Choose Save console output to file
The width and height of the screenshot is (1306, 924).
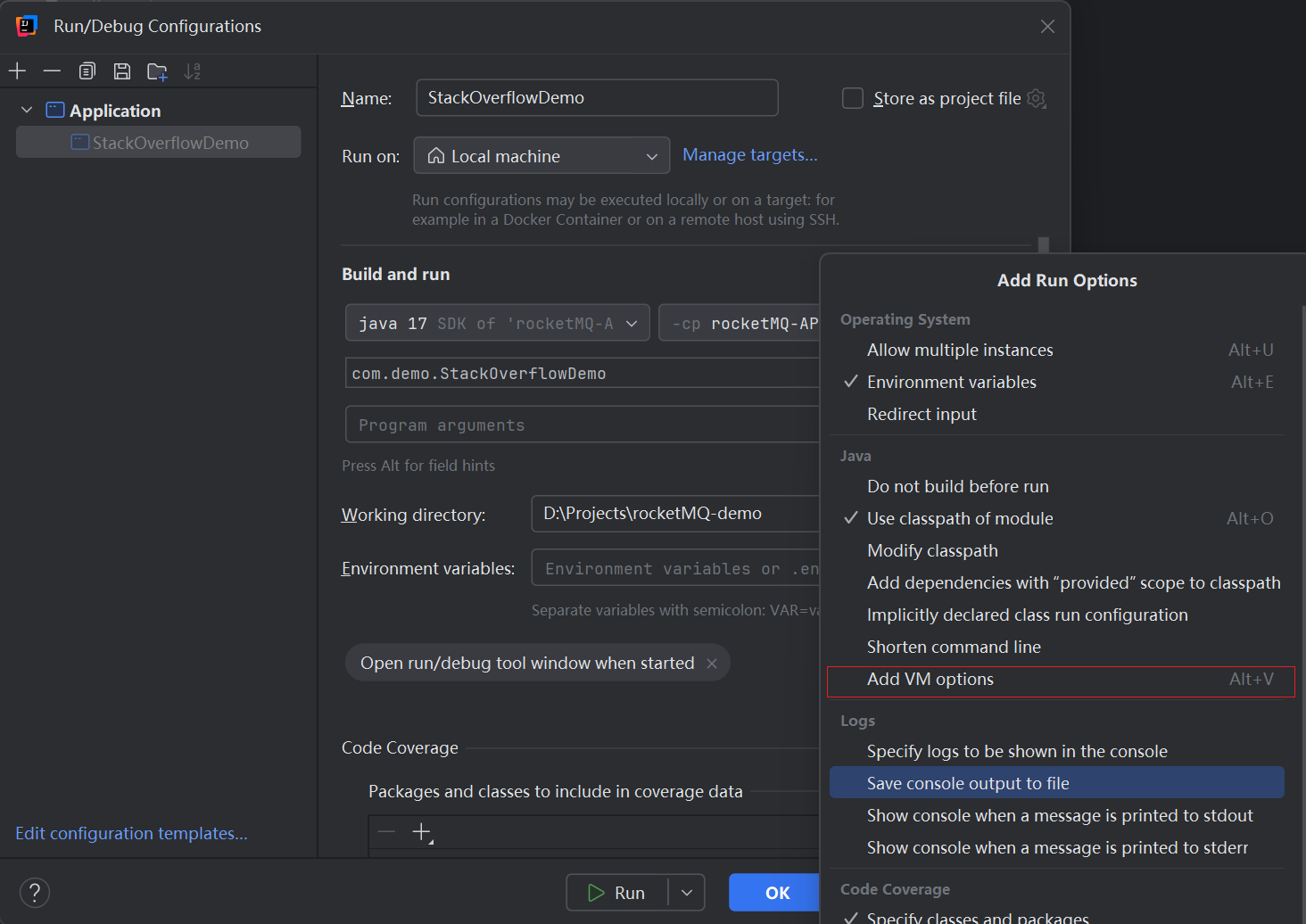[967, 783]
